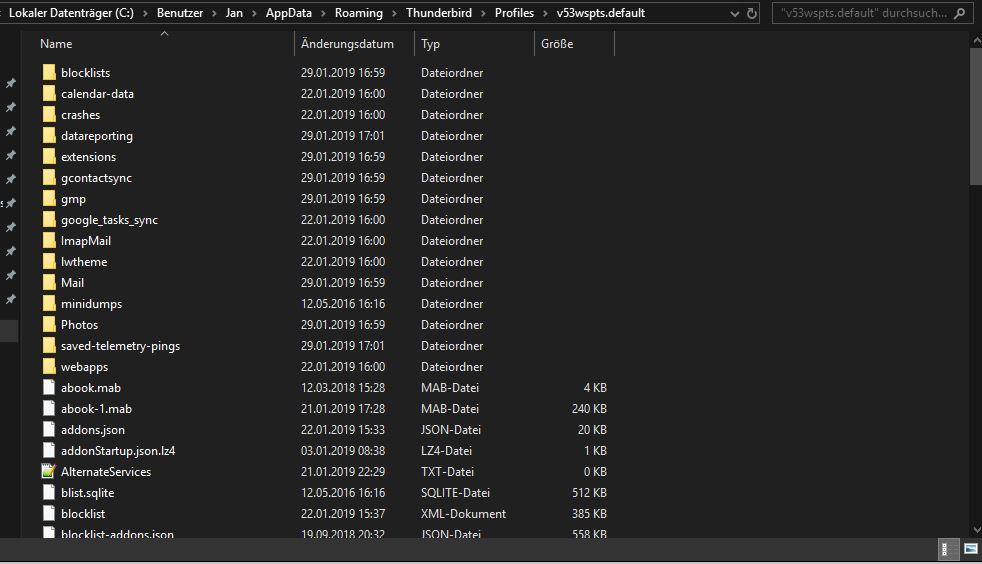
Task: Navigate to Thunderbird in the breadcrumb
Action: (438, 14)
